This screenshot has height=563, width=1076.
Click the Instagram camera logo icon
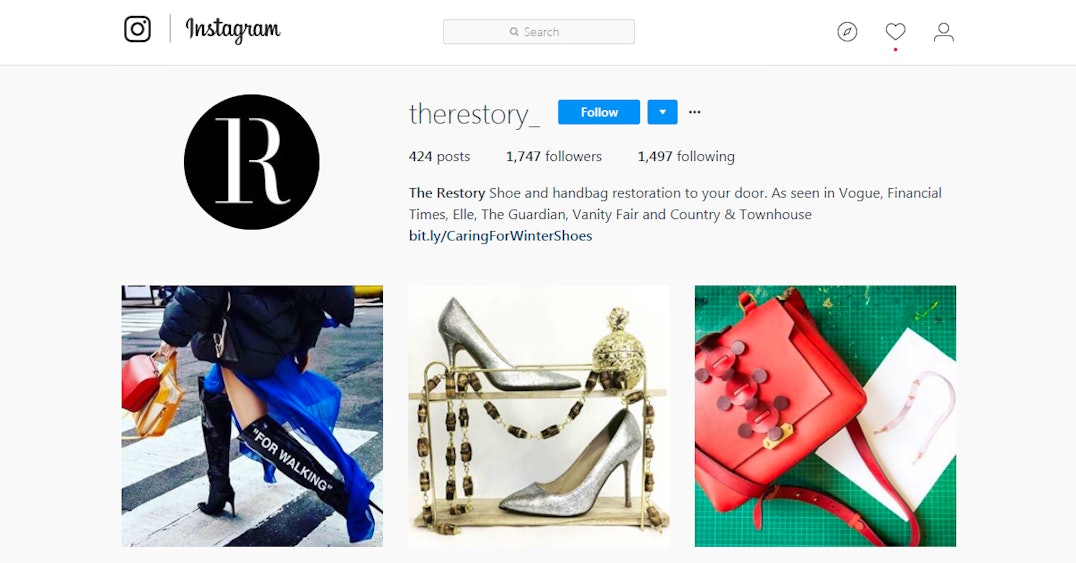[x=137, y=29]
